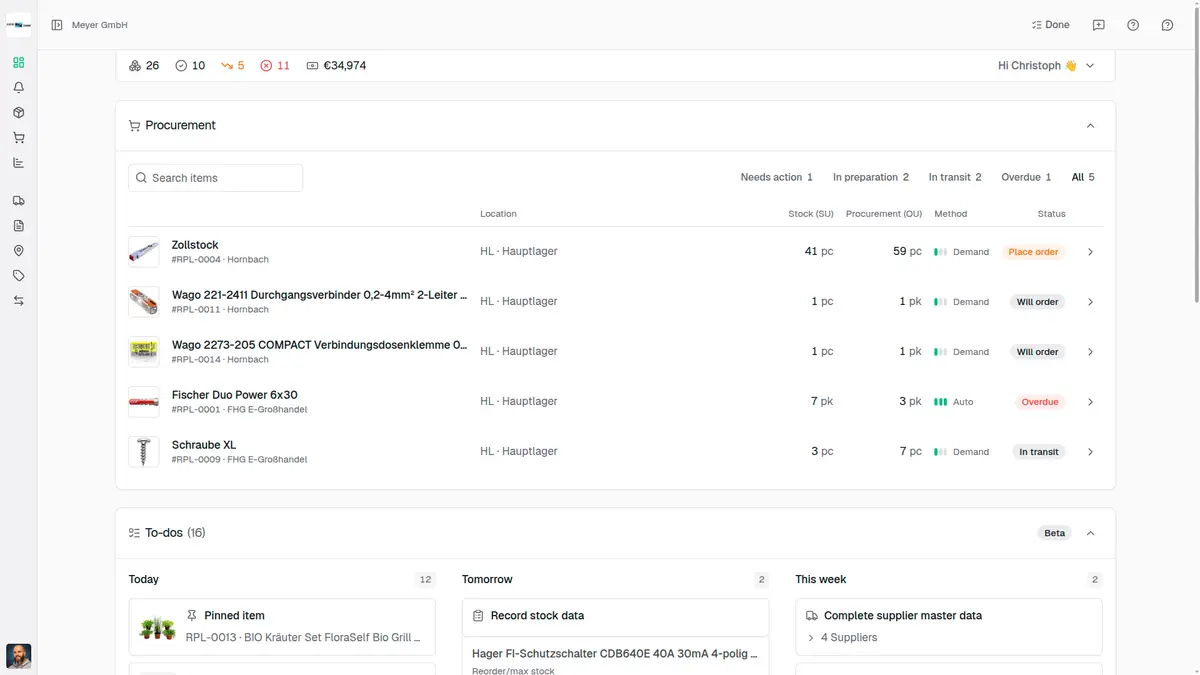This screenshot has width=1200, height=675.
Task: Open the shopping cart icon in sidebar
Action: (x=18, y=138)
